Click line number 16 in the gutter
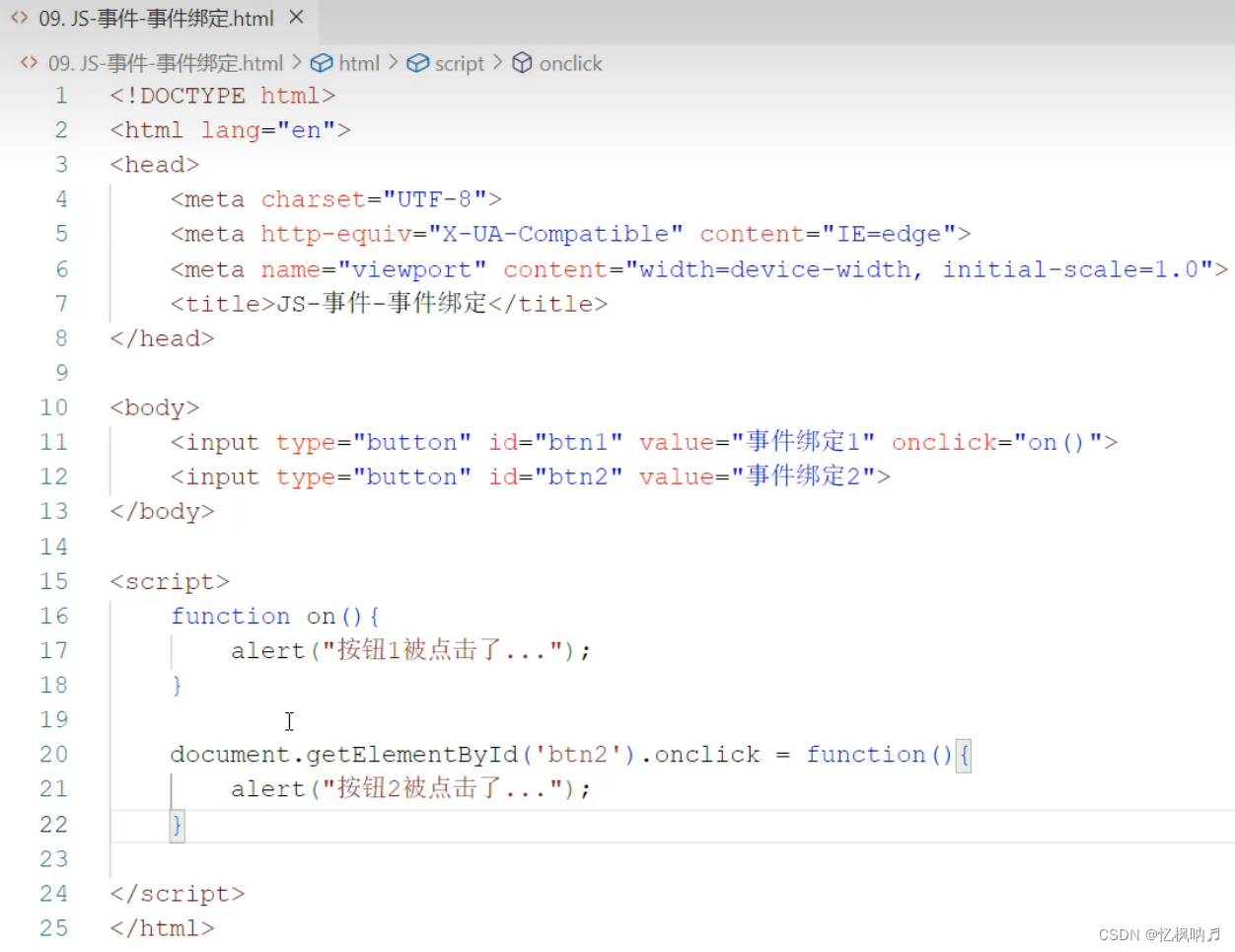This screenshot has height=952, width=1235. [x=53, y=616]
